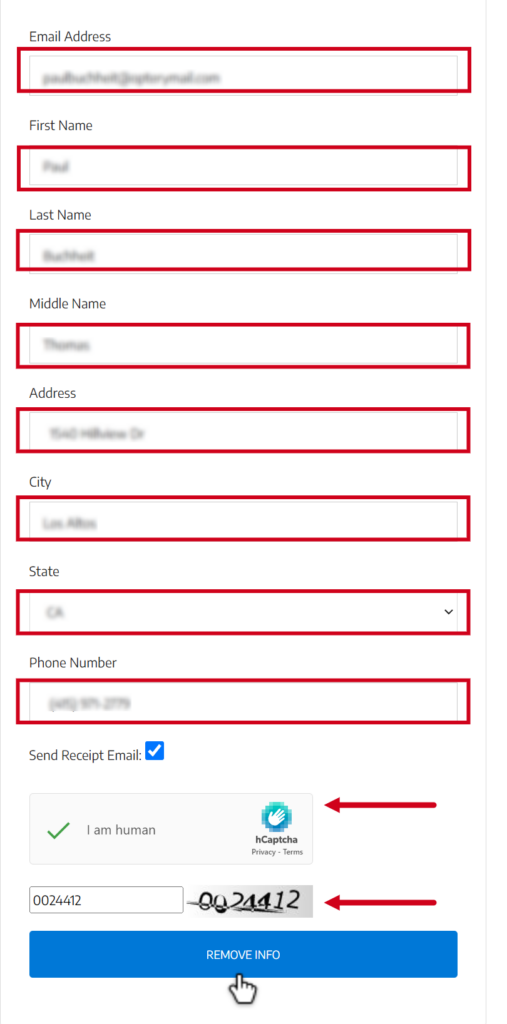This screenshot has height=1024, width=507.
Task: Click into the Email Address field
Action: tap(243, 75)
